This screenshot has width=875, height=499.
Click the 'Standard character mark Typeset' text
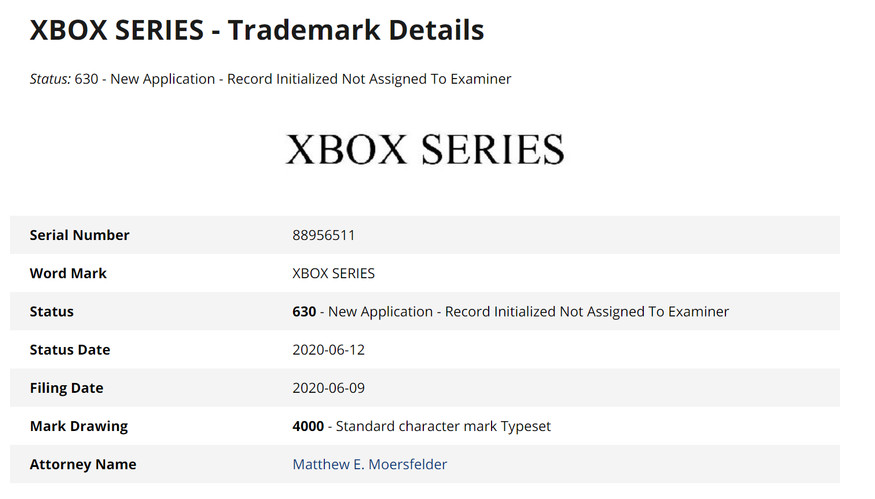click(x=443, y=426)
